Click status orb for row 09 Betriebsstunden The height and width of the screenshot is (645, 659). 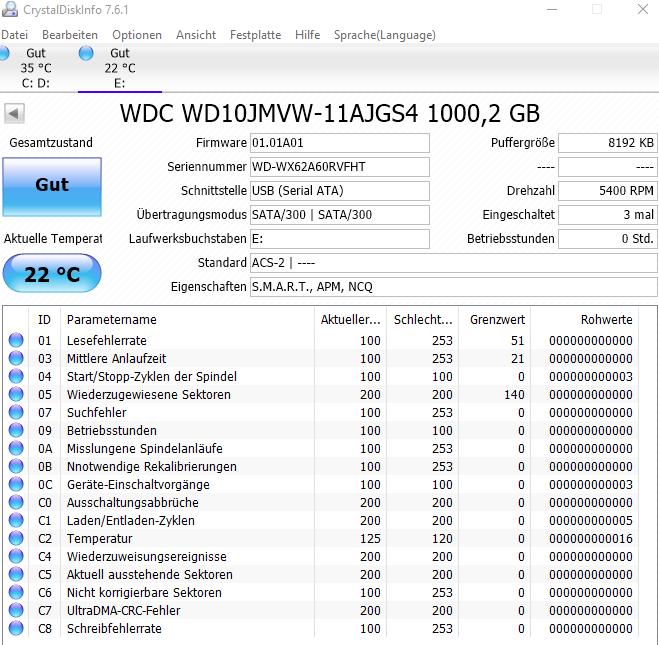pyautogui.click(x=16, y=430)
